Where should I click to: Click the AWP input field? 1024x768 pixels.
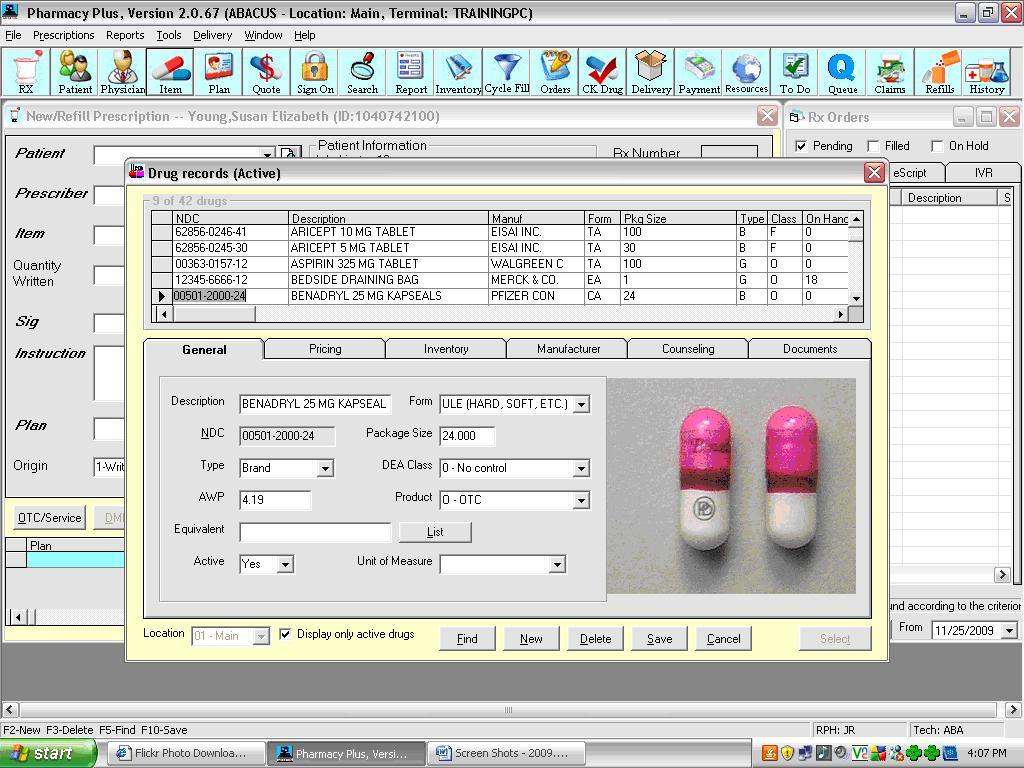pos(275,500)
